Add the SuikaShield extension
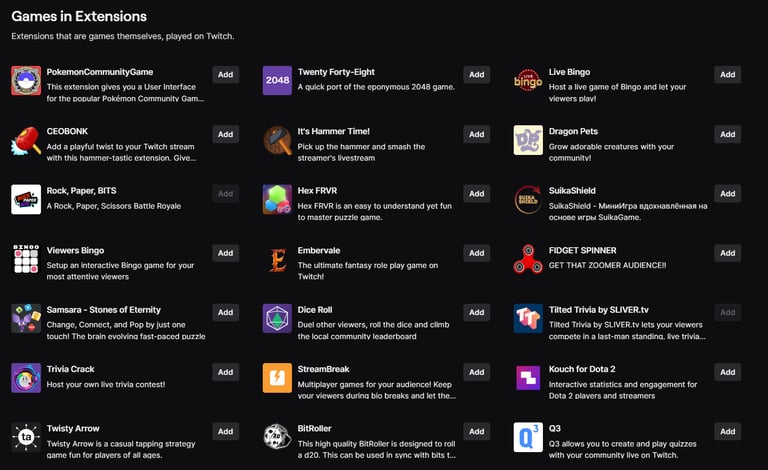Screen dimensions: 768x470 tap(727, 193)
